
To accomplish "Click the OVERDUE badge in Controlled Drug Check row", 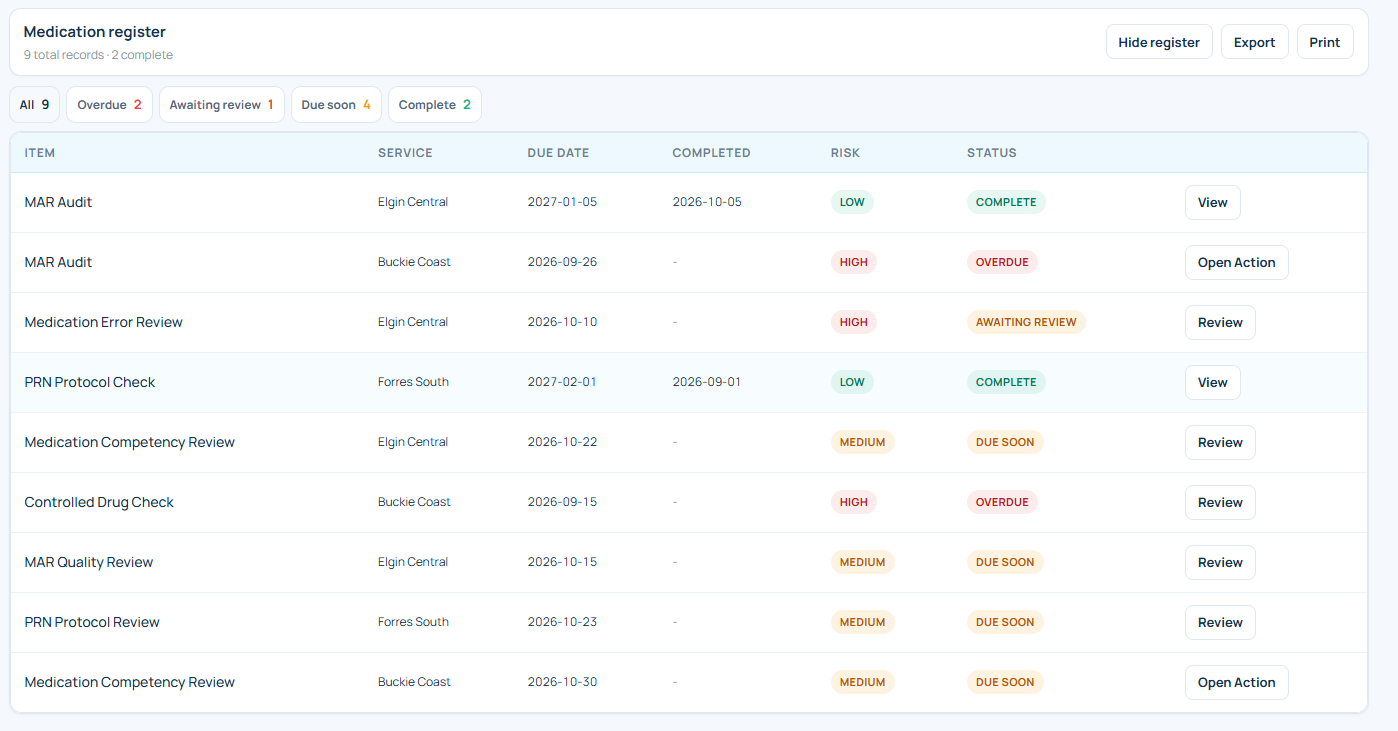I will [1002, 502].
